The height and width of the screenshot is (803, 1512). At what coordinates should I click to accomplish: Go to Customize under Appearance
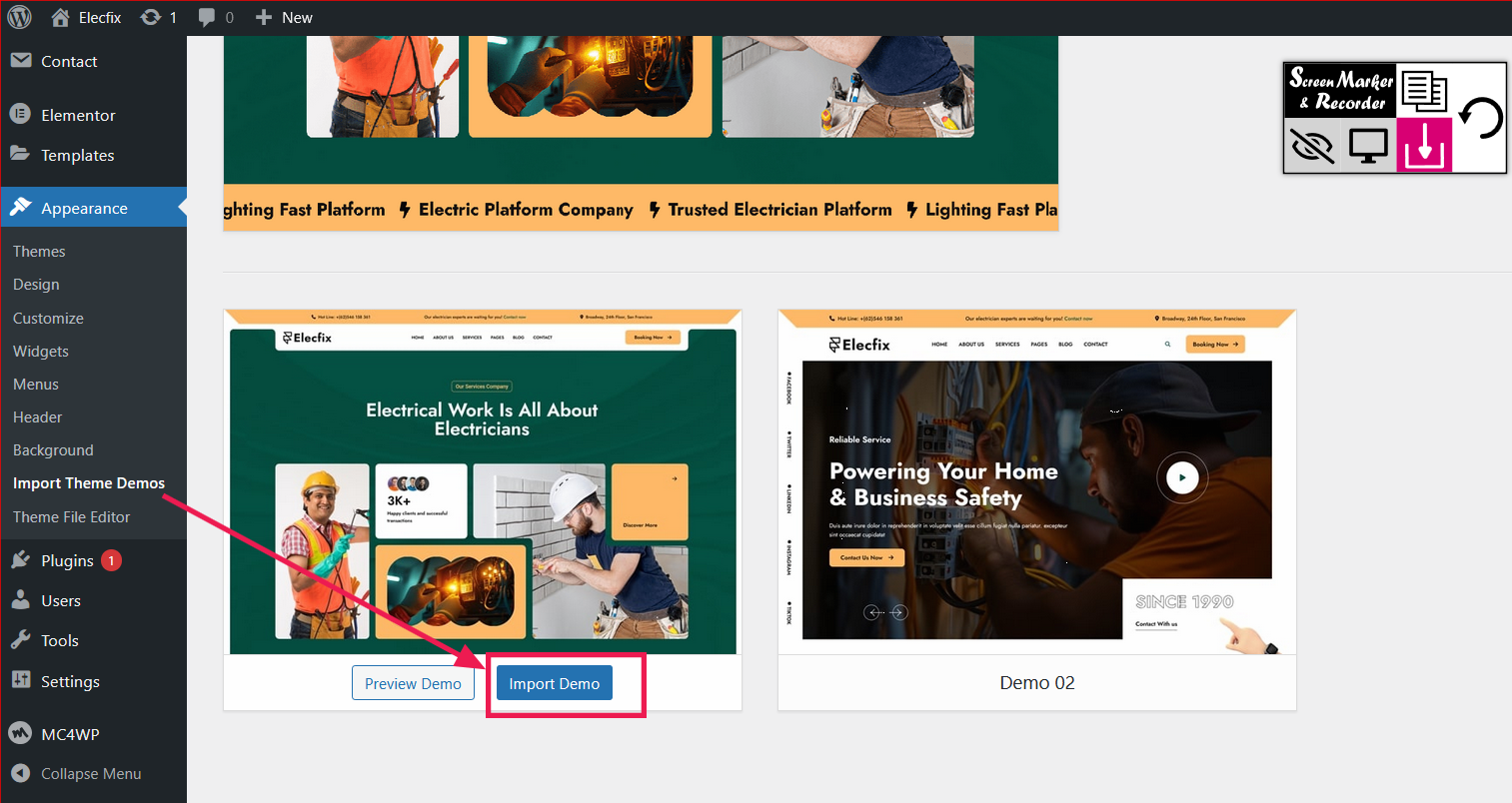pos(48,318)
